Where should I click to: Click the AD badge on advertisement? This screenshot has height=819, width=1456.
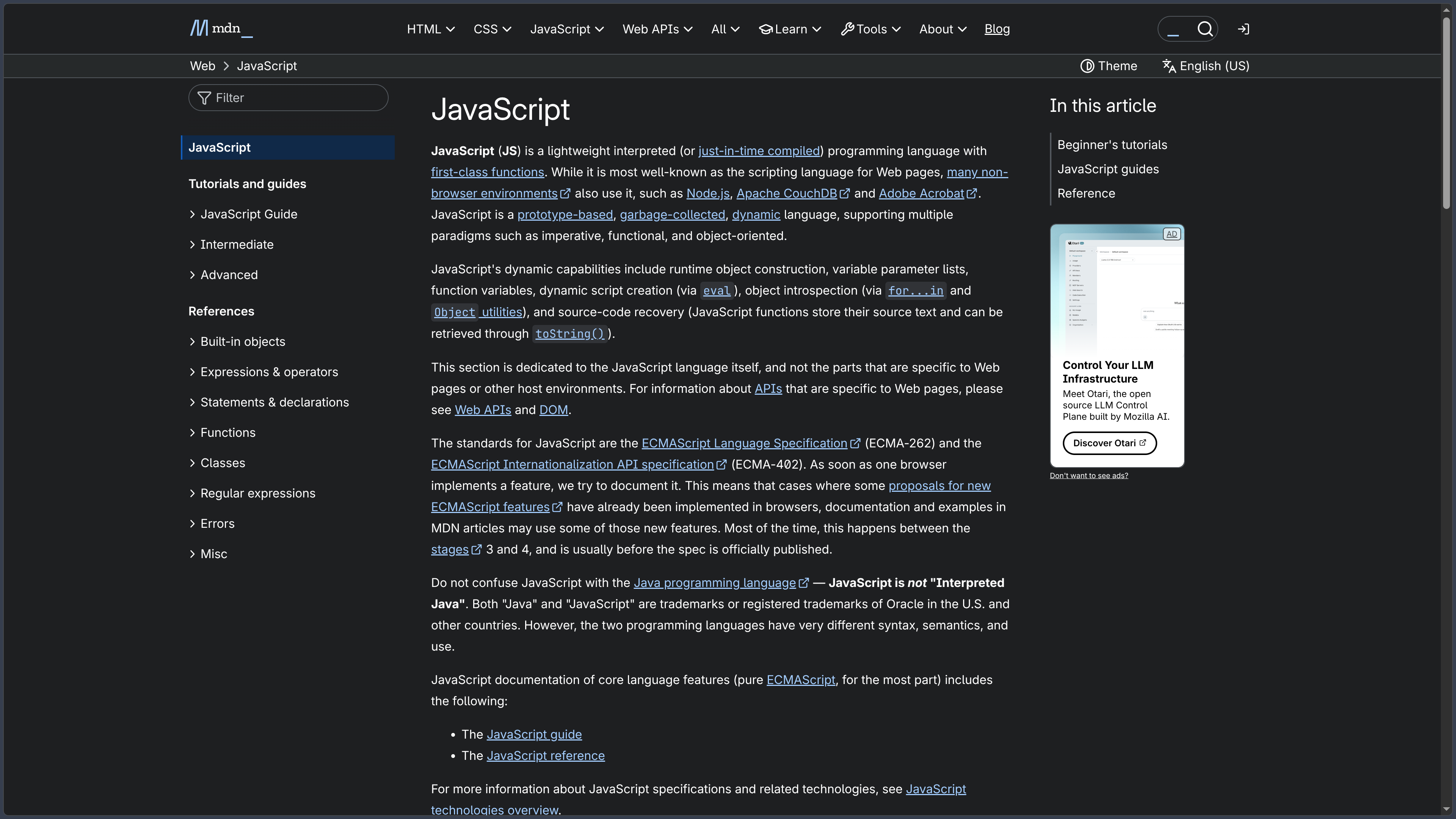pos(1172,234)
